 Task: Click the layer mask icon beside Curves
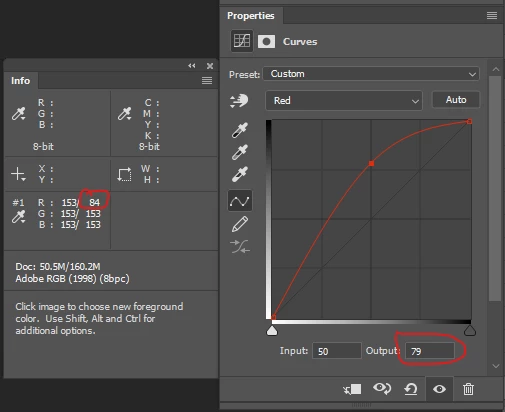[x=266, y=42]
